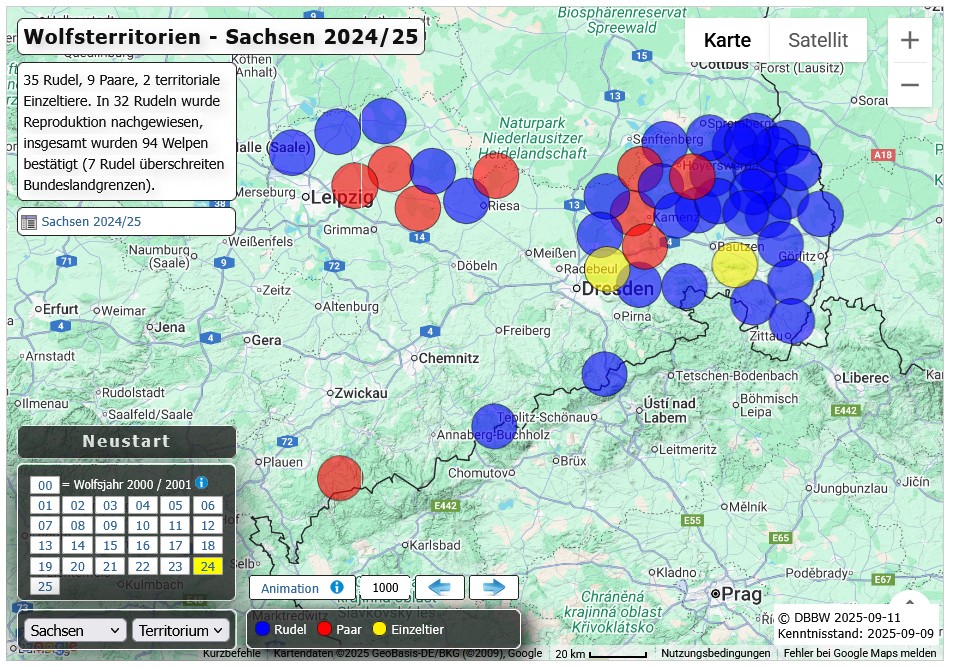The width and height of the screenshot is (957, 668).
Task: Click the red Paar circle near Plauen
Action: 340,477
